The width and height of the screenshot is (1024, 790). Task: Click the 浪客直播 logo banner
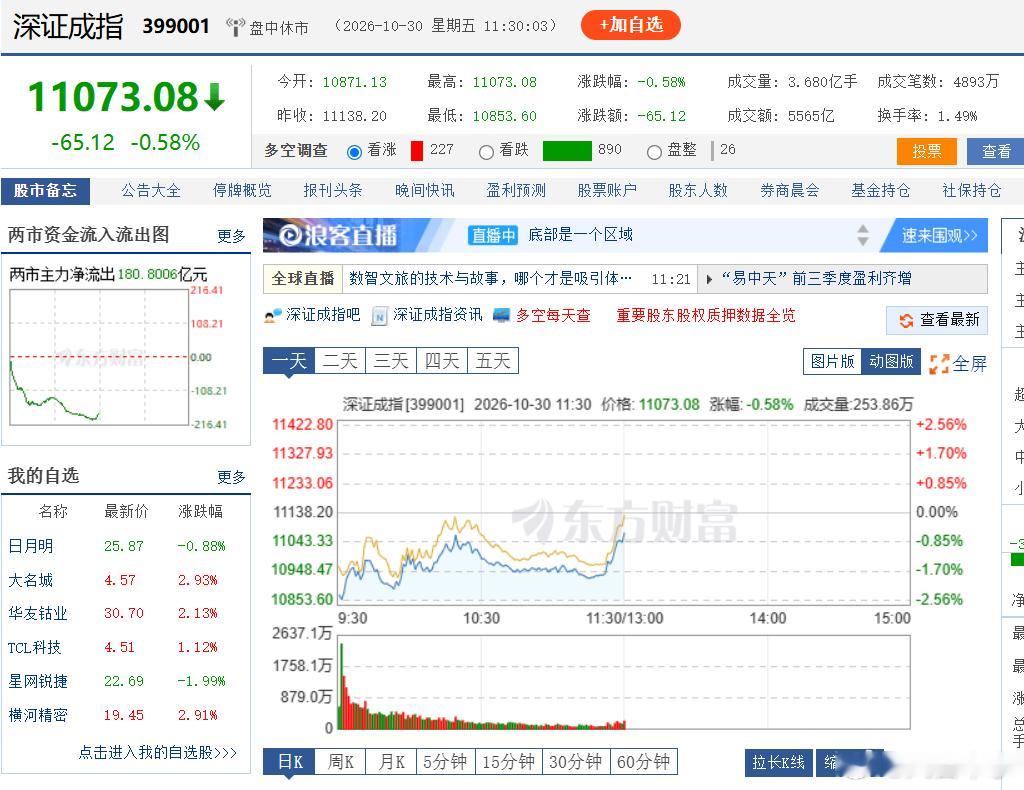click(340, 235)
